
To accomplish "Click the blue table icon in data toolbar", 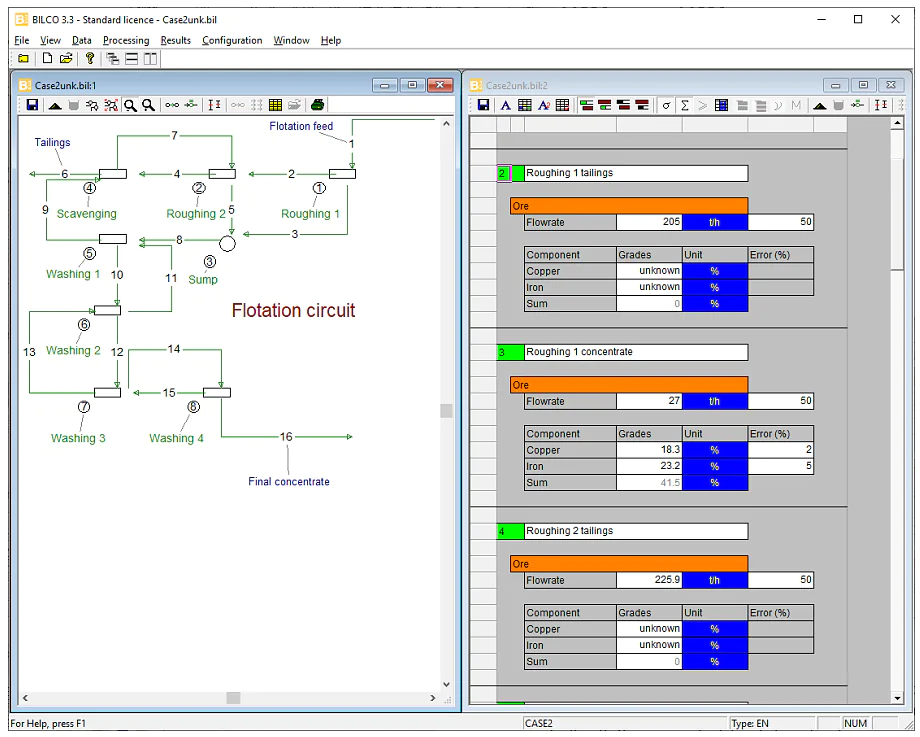I will tap(722, 105).
